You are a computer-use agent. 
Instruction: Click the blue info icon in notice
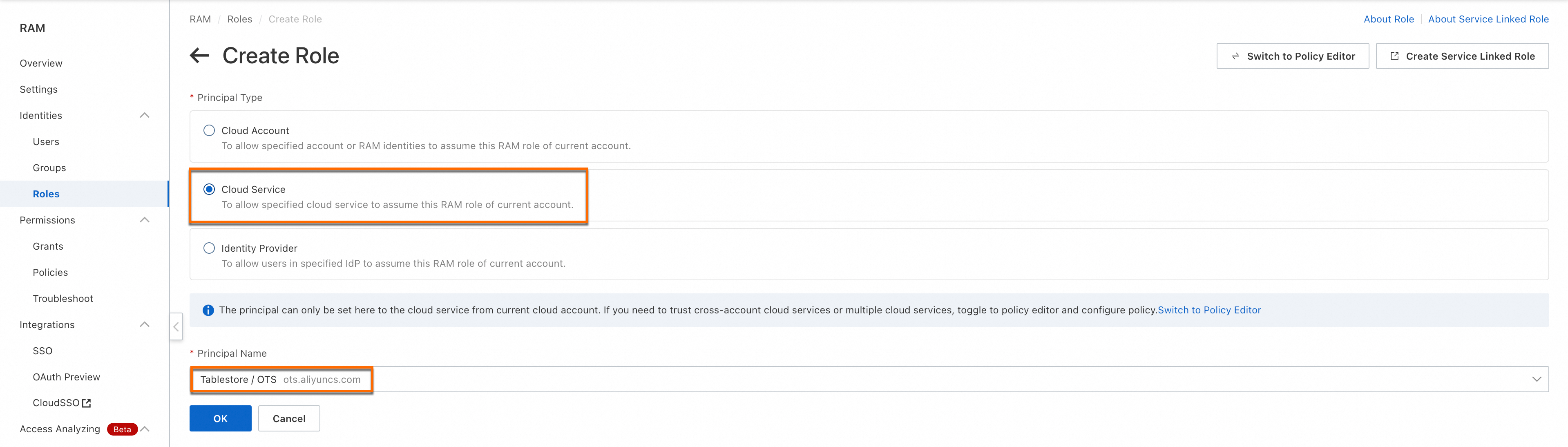click(208, 311)
